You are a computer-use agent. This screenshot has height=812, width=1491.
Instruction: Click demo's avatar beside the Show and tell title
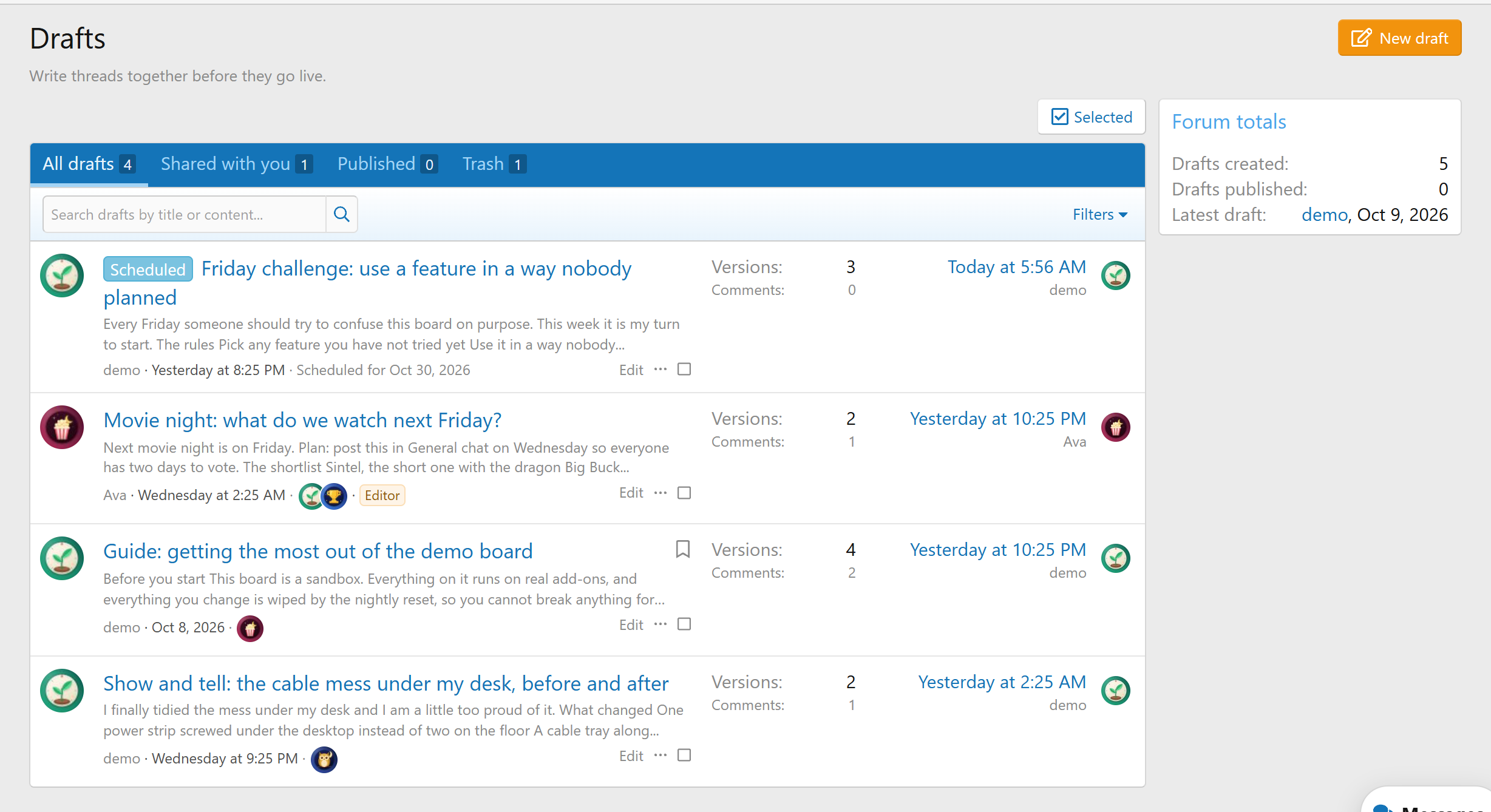click(x=62, y=691)
